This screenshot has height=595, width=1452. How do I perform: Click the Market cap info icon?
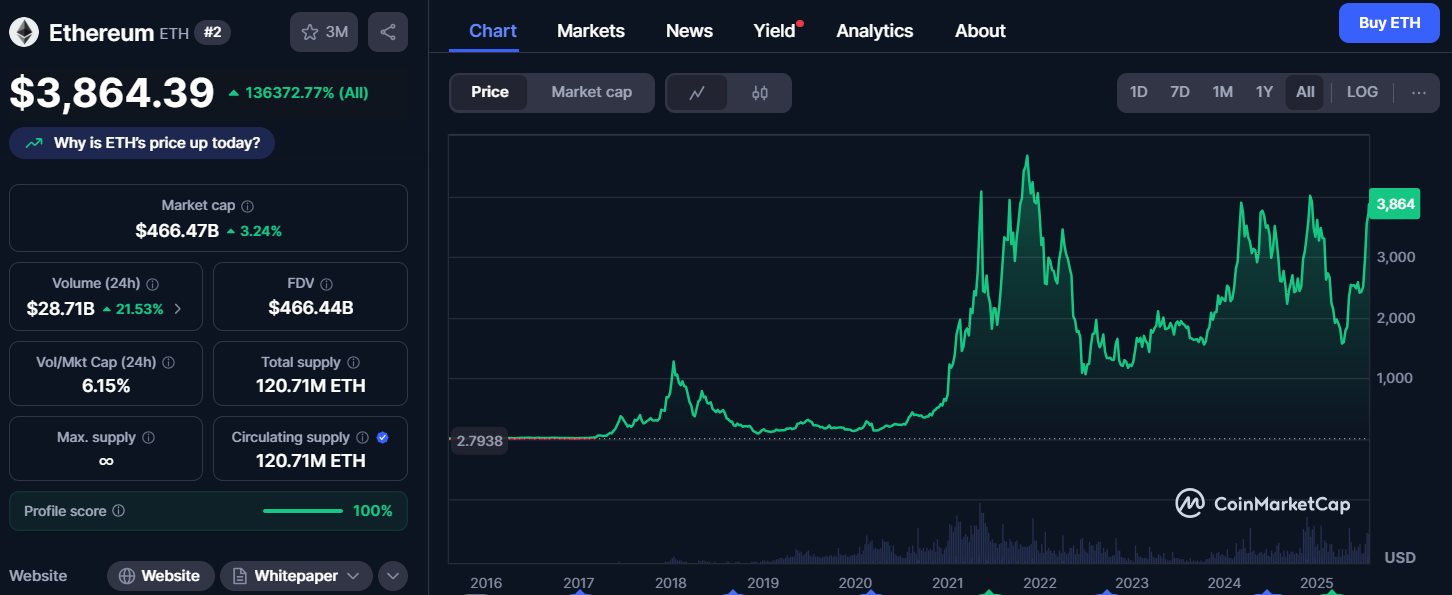pos(248,206)
